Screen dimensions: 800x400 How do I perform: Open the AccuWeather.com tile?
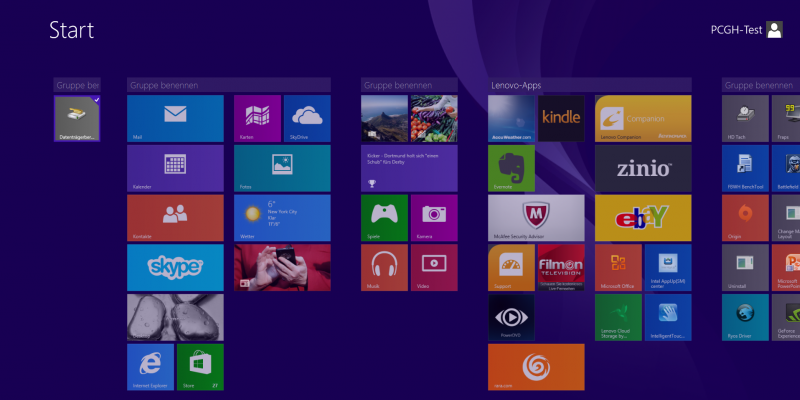coord(511,118)
